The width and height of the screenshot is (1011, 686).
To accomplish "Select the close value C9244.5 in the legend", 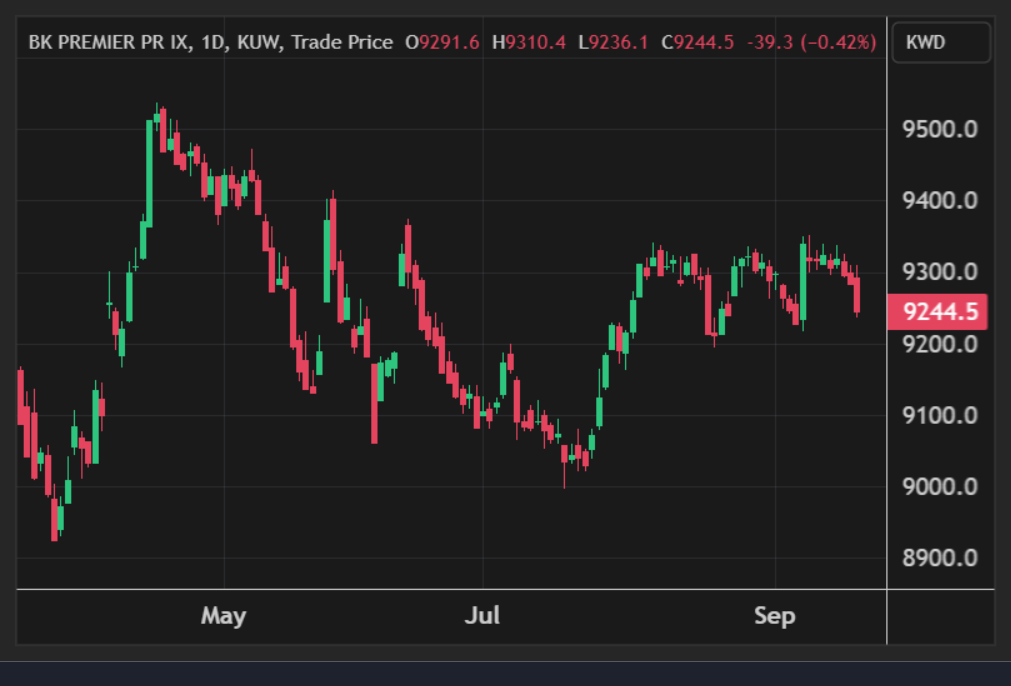I will [698, 43].
